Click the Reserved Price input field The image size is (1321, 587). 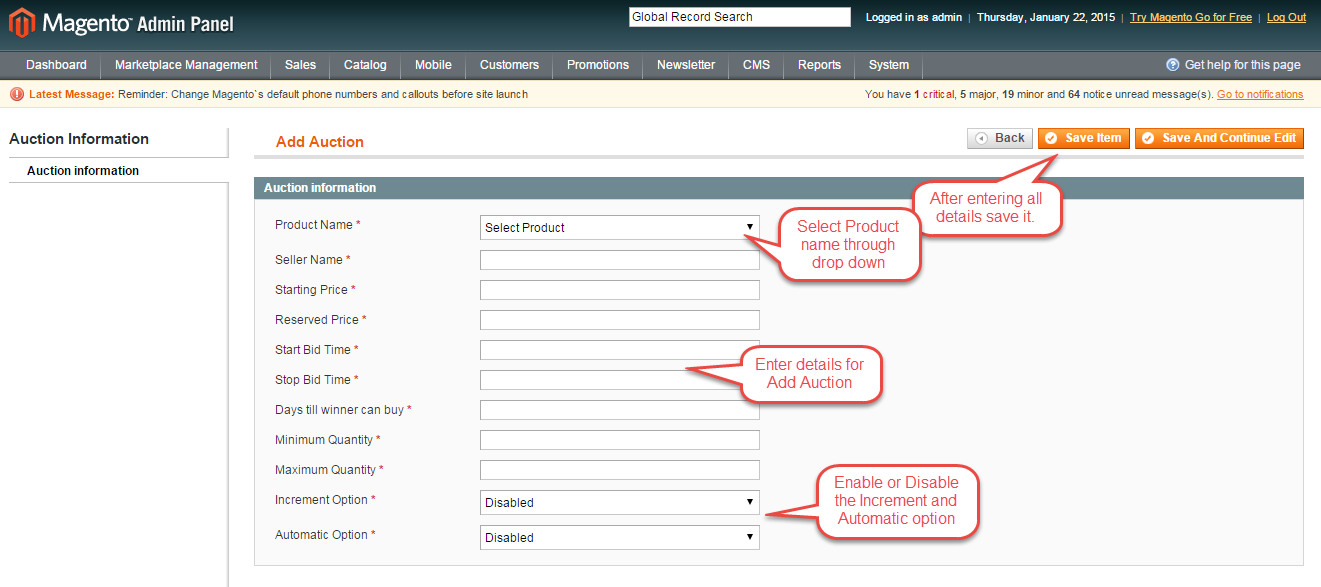click(620, 320)
